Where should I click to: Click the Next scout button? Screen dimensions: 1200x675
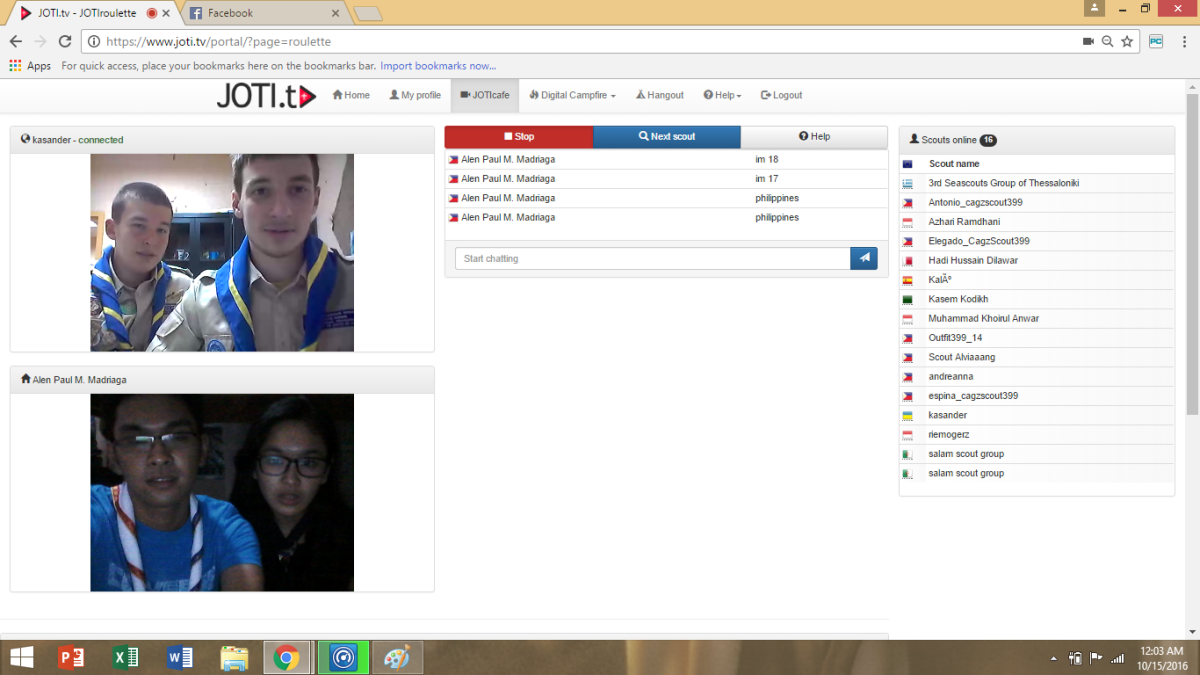point(667,137)
